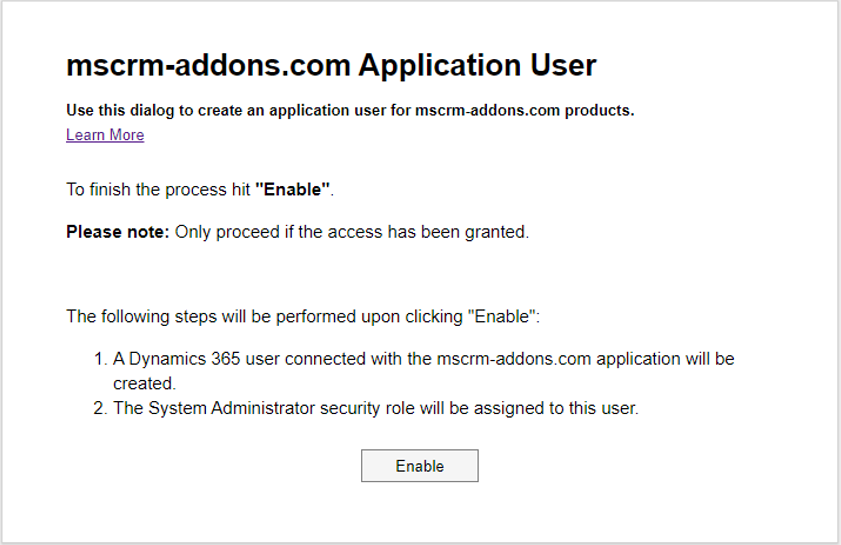Click the numeral 2 list marker

(100, 408)
